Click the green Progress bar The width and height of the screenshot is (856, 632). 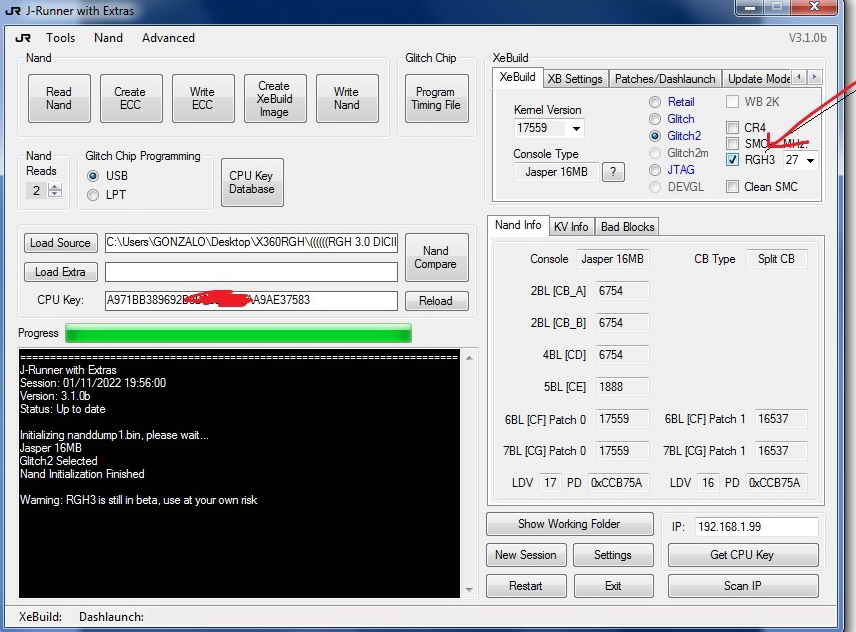click(238, 333)
